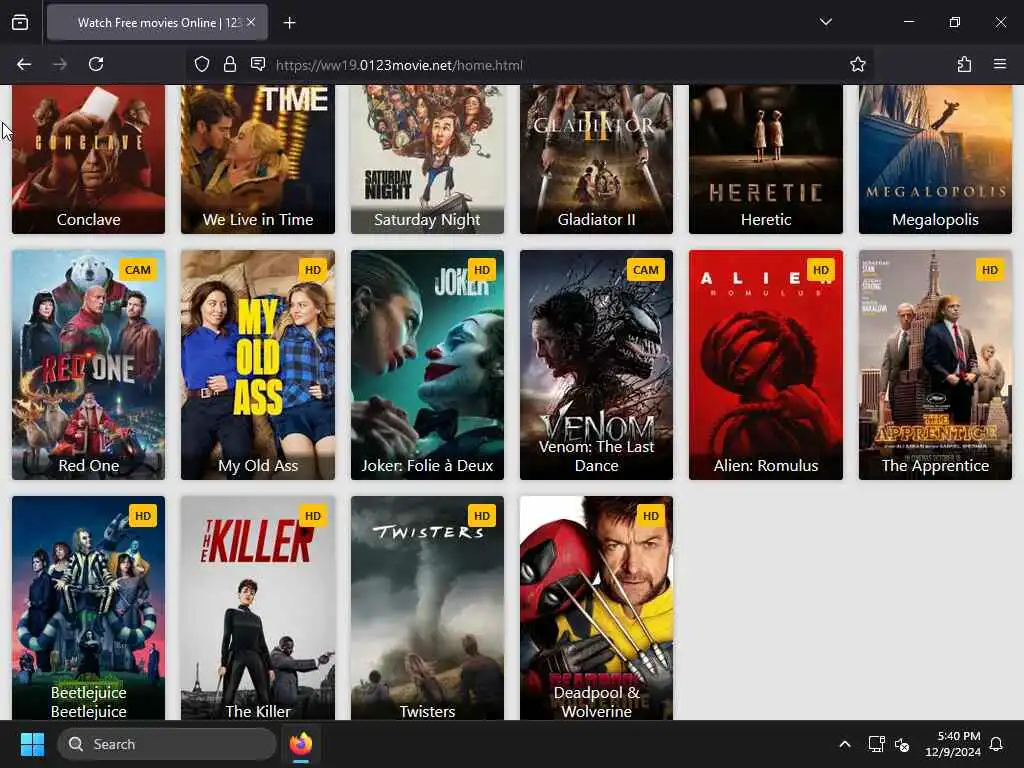Click the HD badge on The Apprentice

point(990,270)
